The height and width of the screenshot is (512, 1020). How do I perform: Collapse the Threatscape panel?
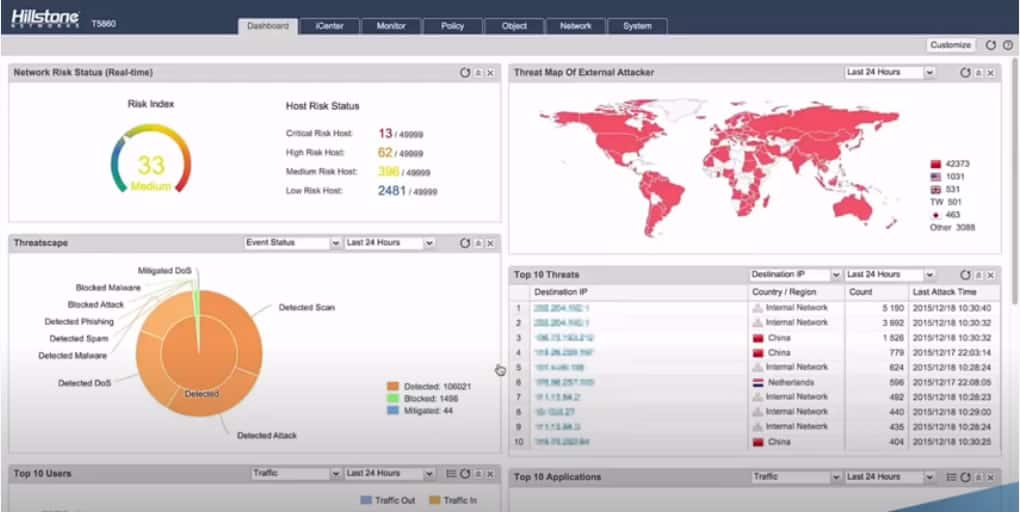[x=478, y=243]
